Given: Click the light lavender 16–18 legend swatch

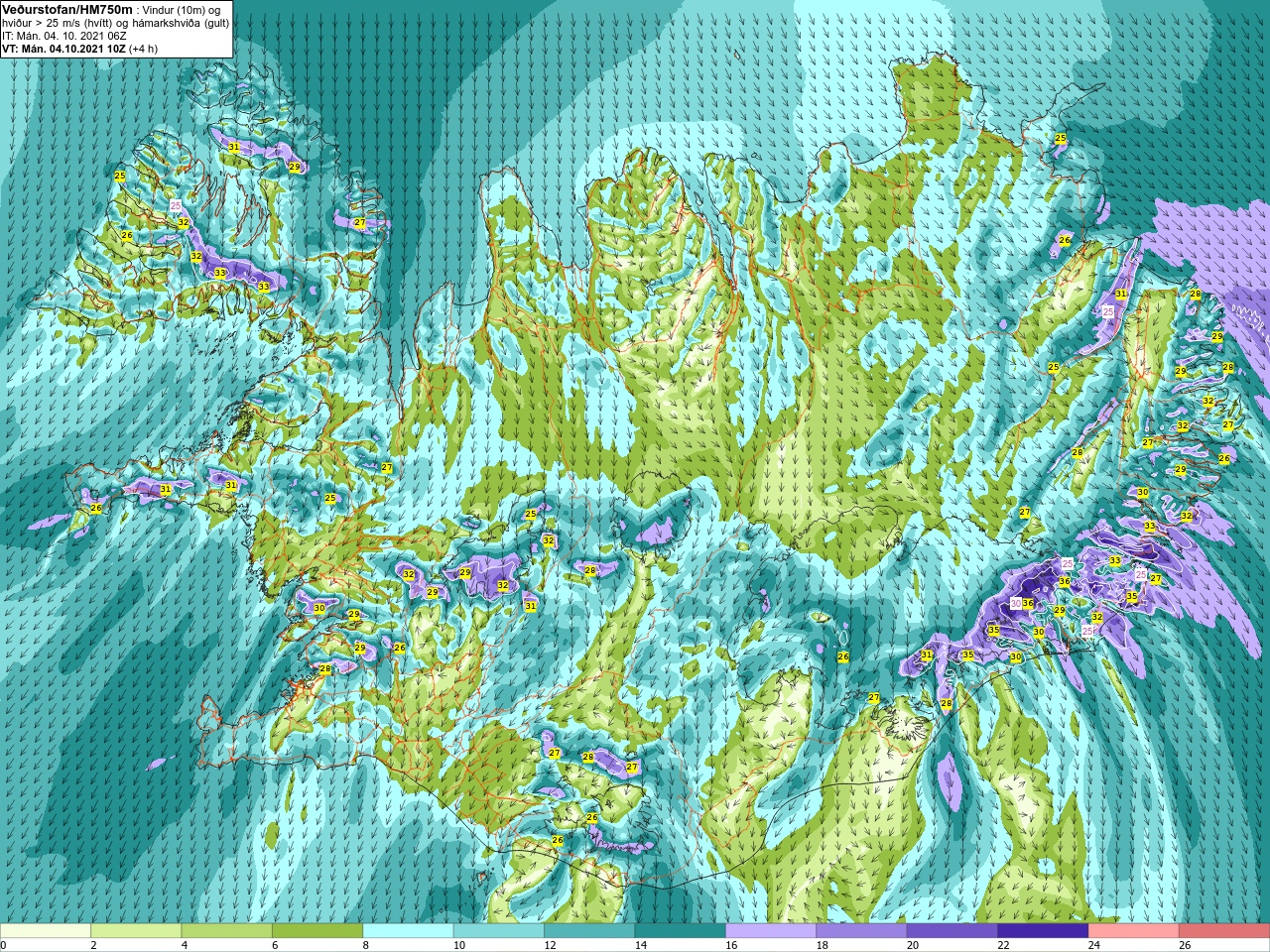Looking at the screenshot, I should [772, 931].
